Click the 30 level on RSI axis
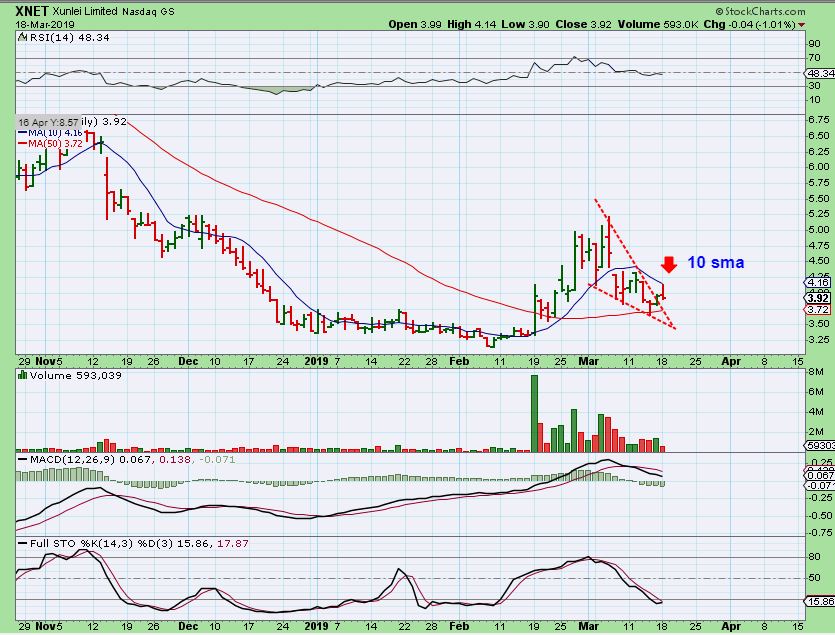This screenshot has width=835, height=635. point(814,86)
